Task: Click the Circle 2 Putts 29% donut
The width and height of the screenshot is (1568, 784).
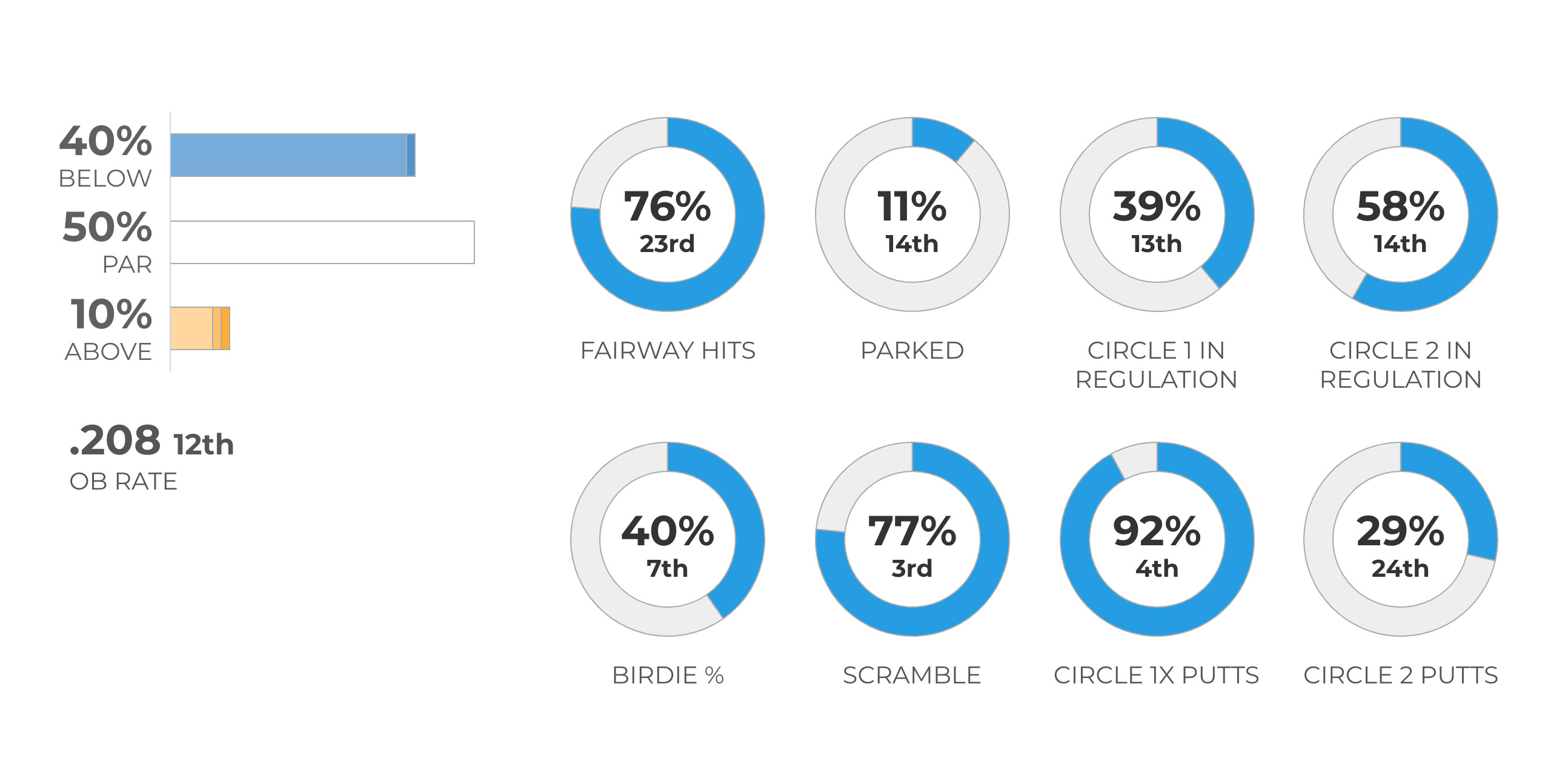Action: (x=1400, y=539)
